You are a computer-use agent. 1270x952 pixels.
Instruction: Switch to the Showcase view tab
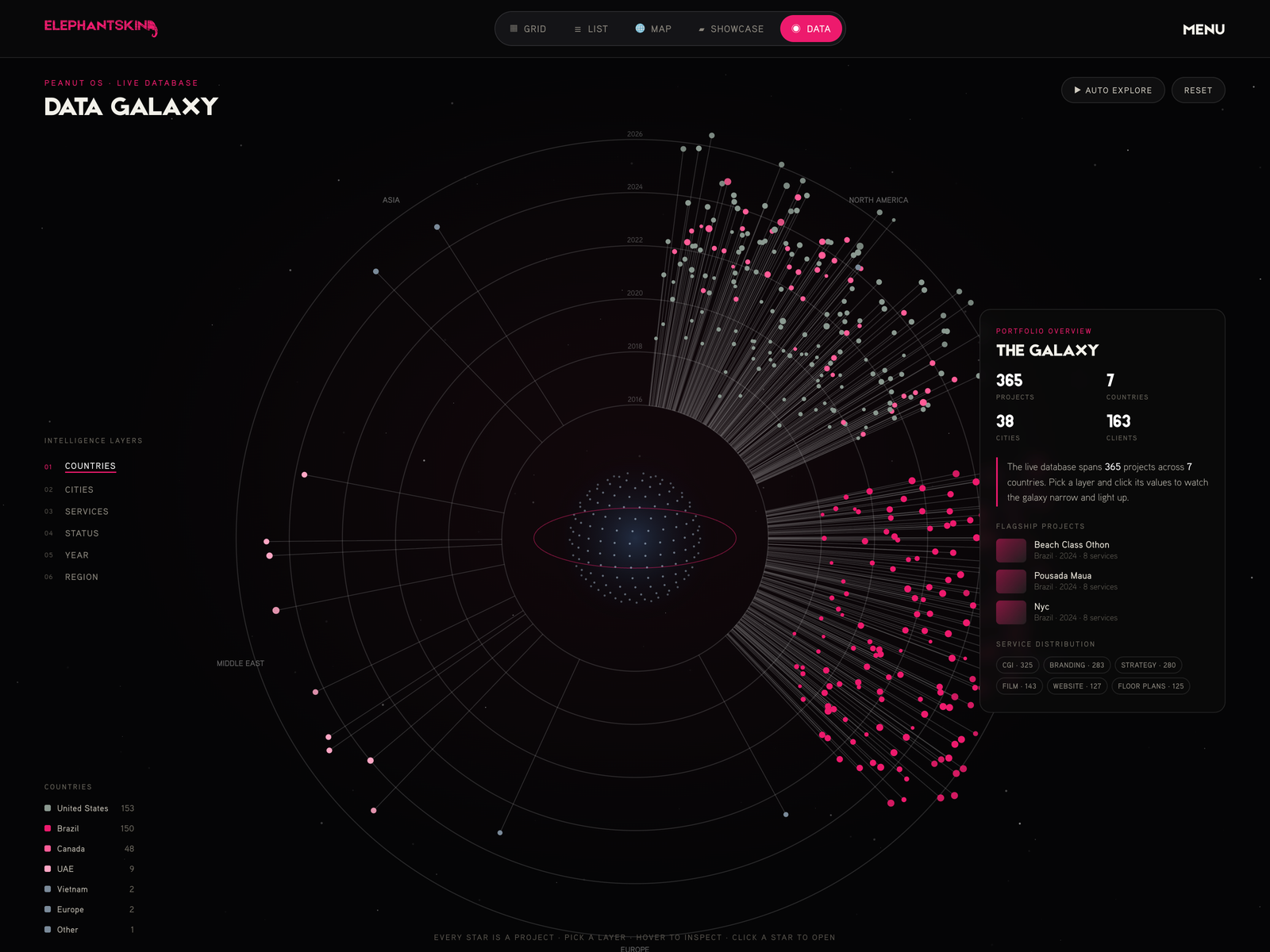pyautogui.click(x=731, y=29)
